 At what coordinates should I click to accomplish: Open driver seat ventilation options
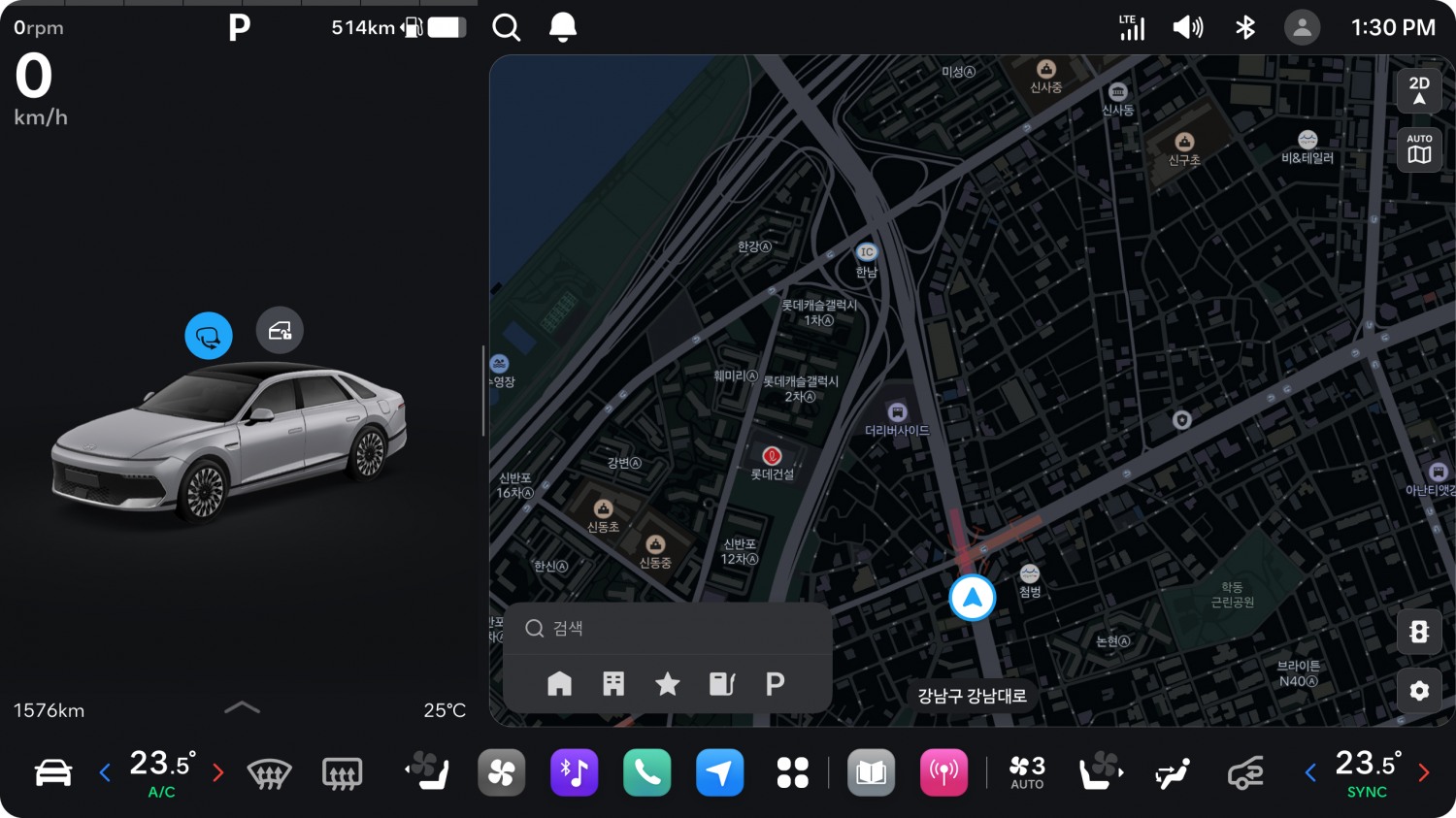tap(427, 770)
